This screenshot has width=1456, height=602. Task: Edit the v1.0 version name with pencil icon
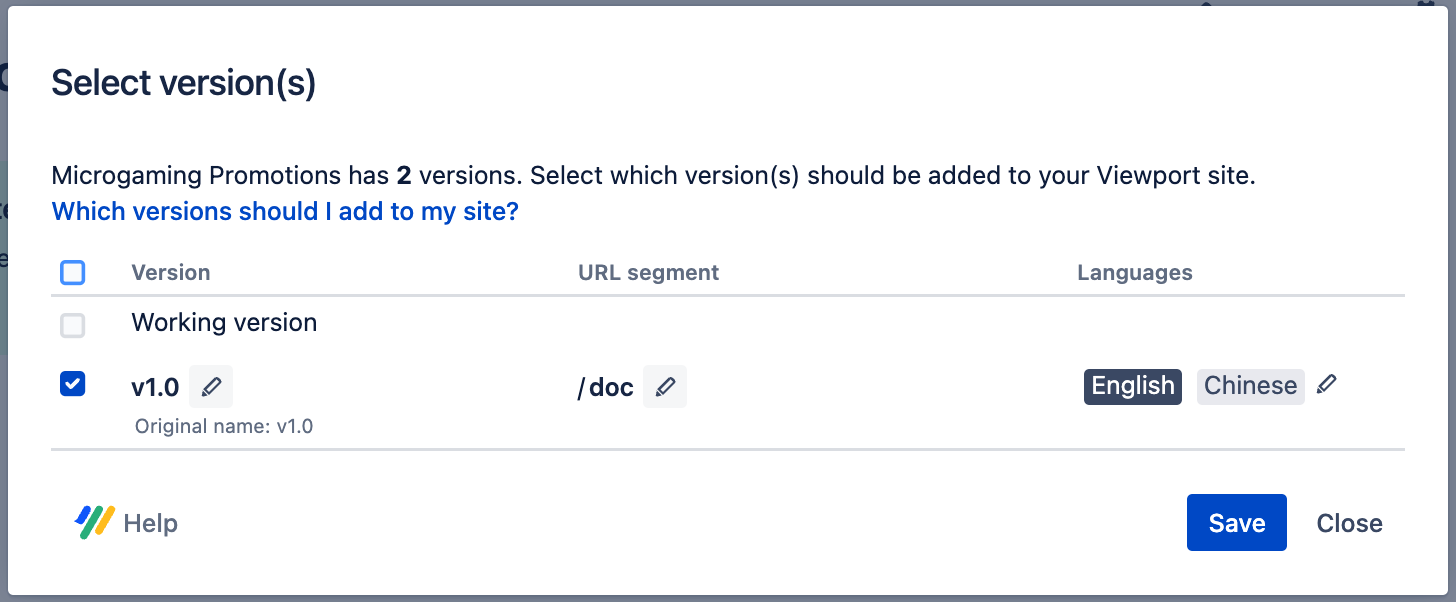pos(211,387)
